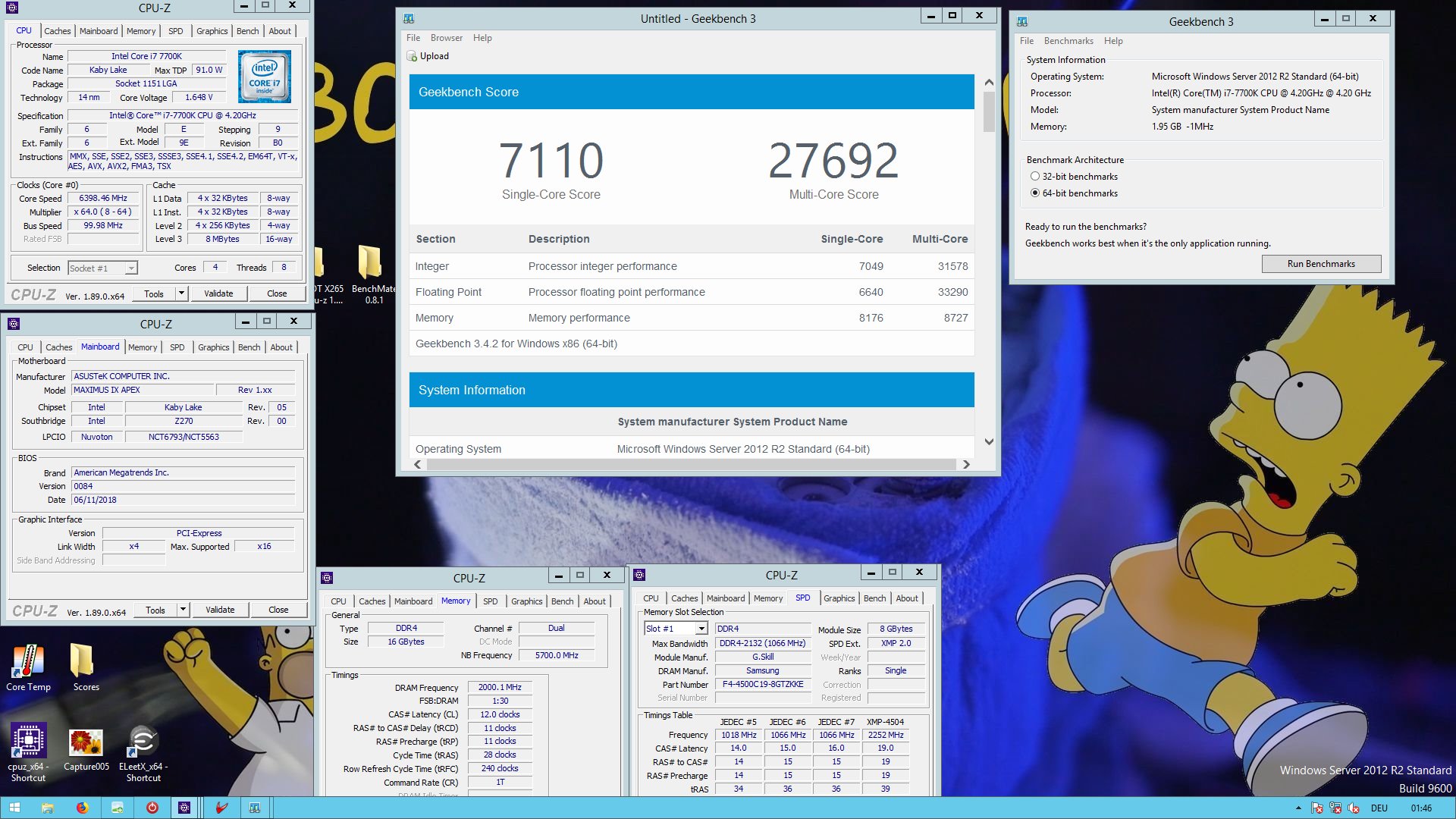1456x819 pixels.
Task: Click the F4-4500C19-8GTZKKE part number field
Action: [x=763, y=685]
